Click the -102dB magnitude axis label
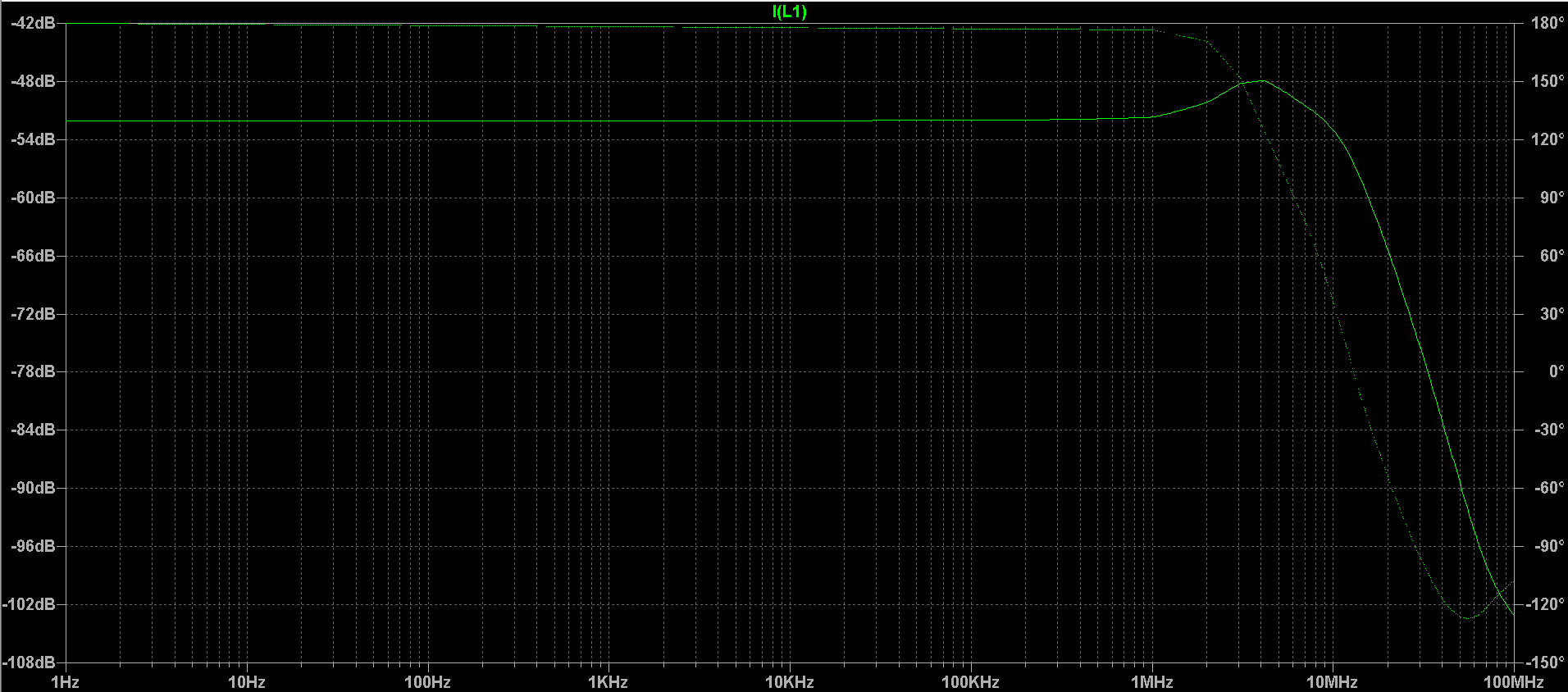Viewport: 1568px width, 692px height. coord(30,604)
